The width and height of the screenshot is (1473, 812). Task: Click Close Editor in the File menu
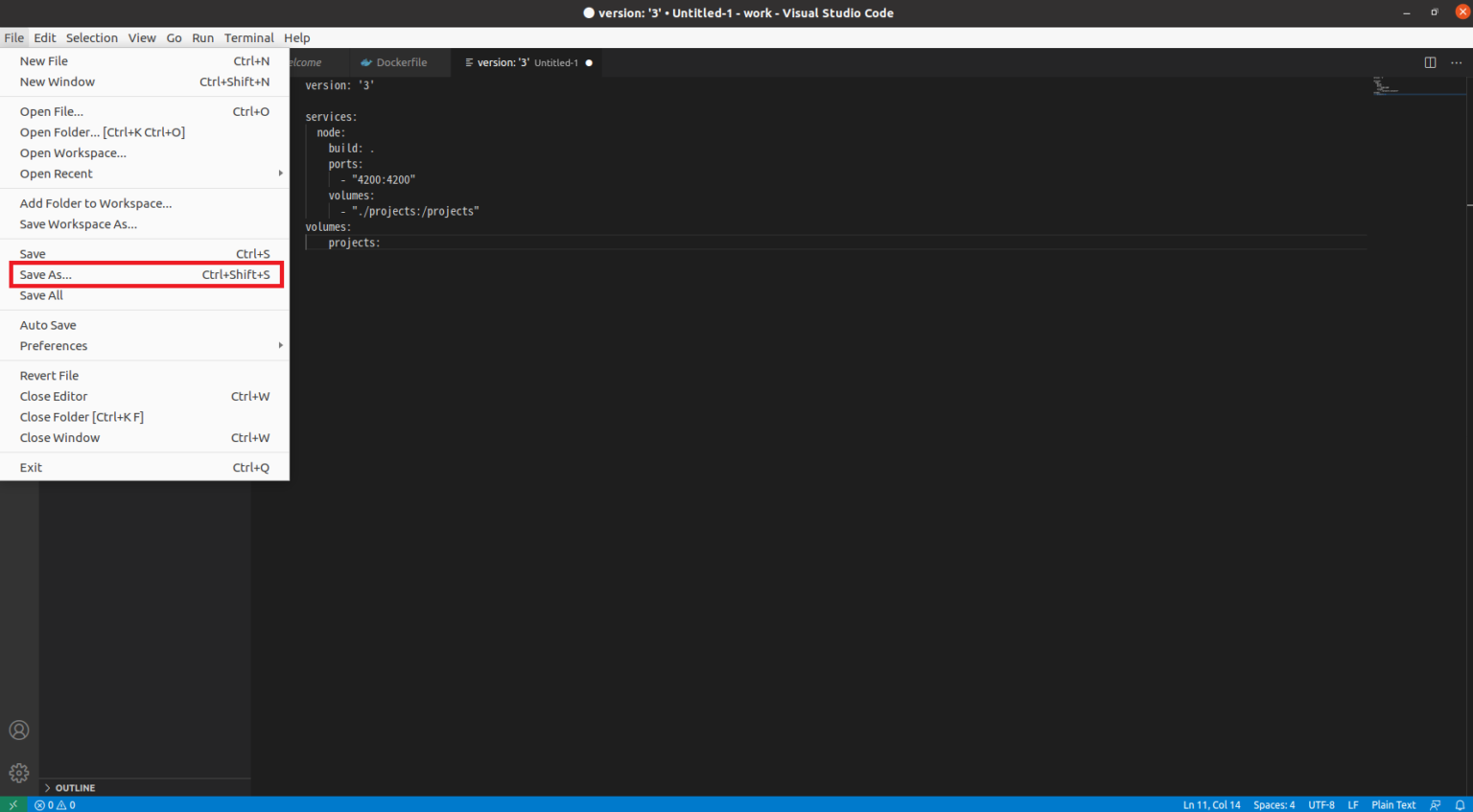[x=54, y=396]
